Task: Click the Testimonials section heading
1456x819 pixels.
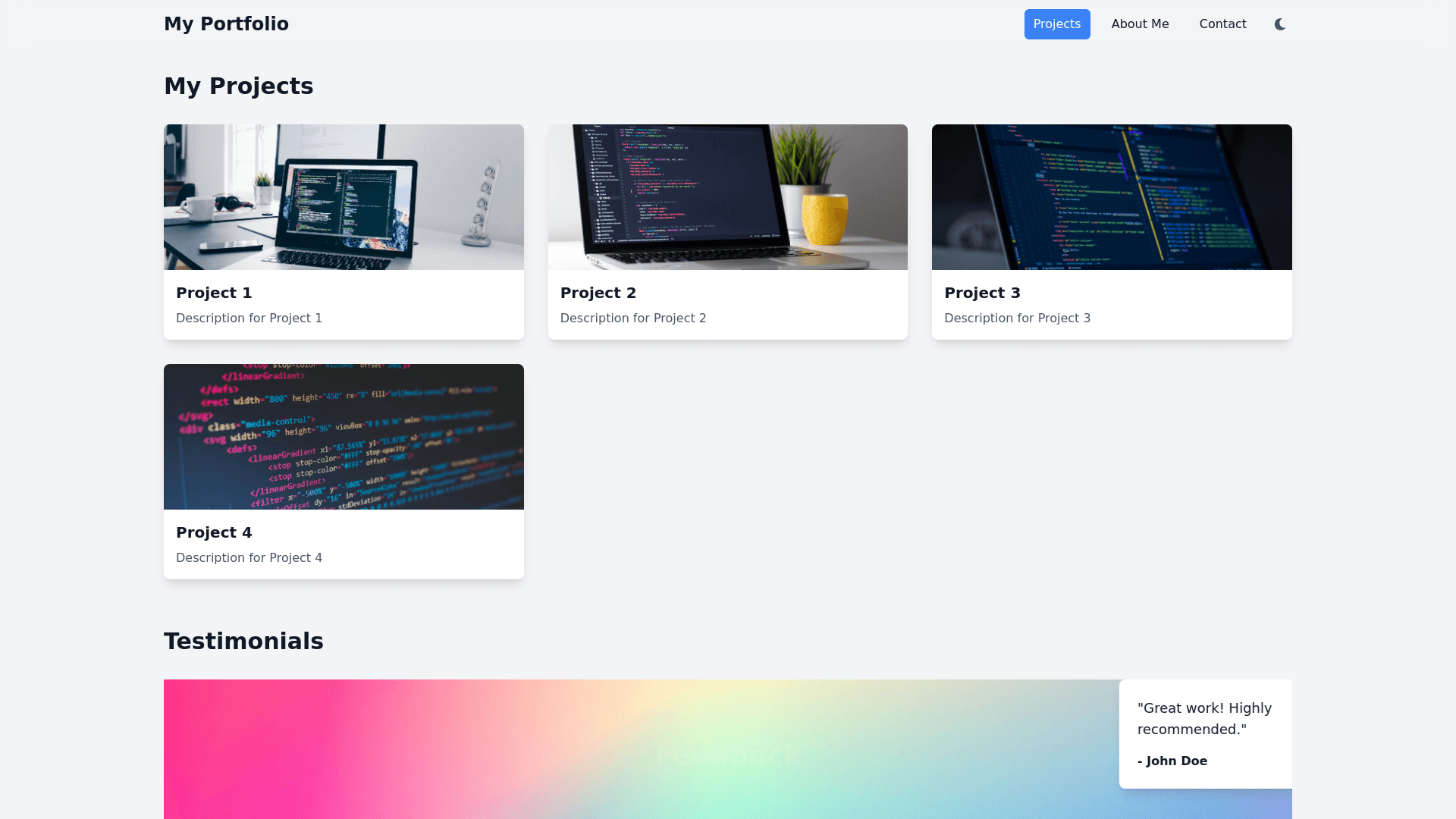Action: (243, 641)
